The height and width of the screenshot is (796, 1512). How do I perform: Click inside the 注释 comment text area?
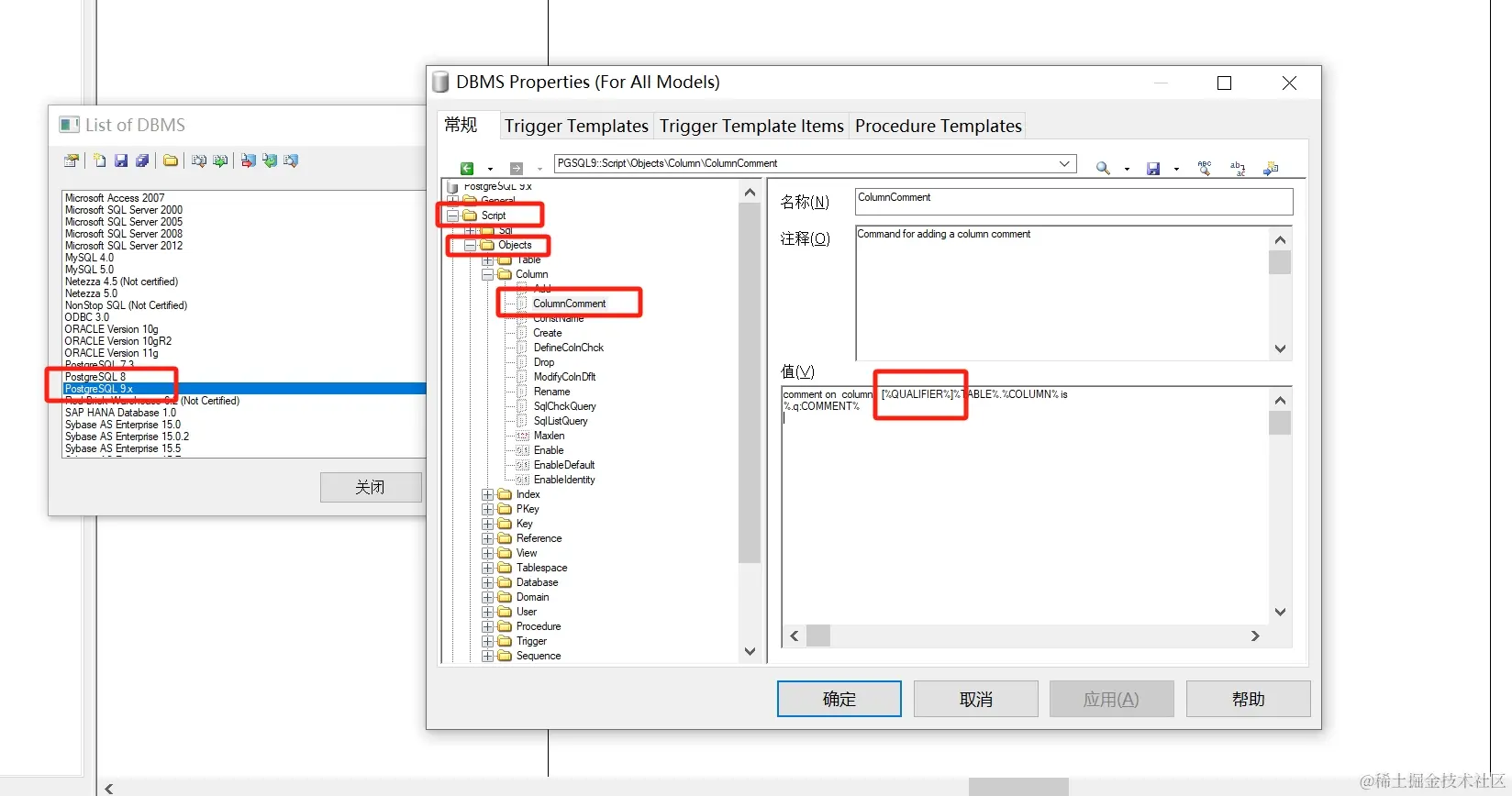coord(1062,293)
